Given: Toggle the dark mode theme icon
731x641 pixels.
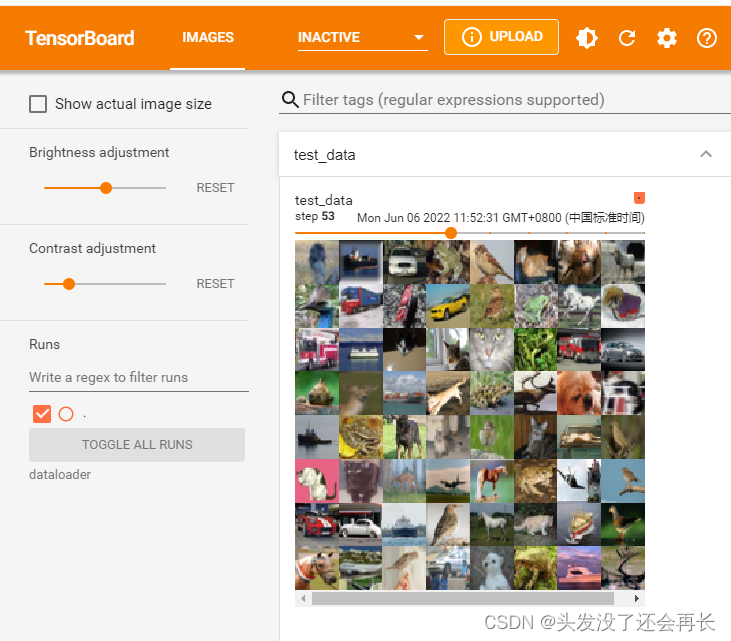Looking at the screenshot, I should [586, 38].
